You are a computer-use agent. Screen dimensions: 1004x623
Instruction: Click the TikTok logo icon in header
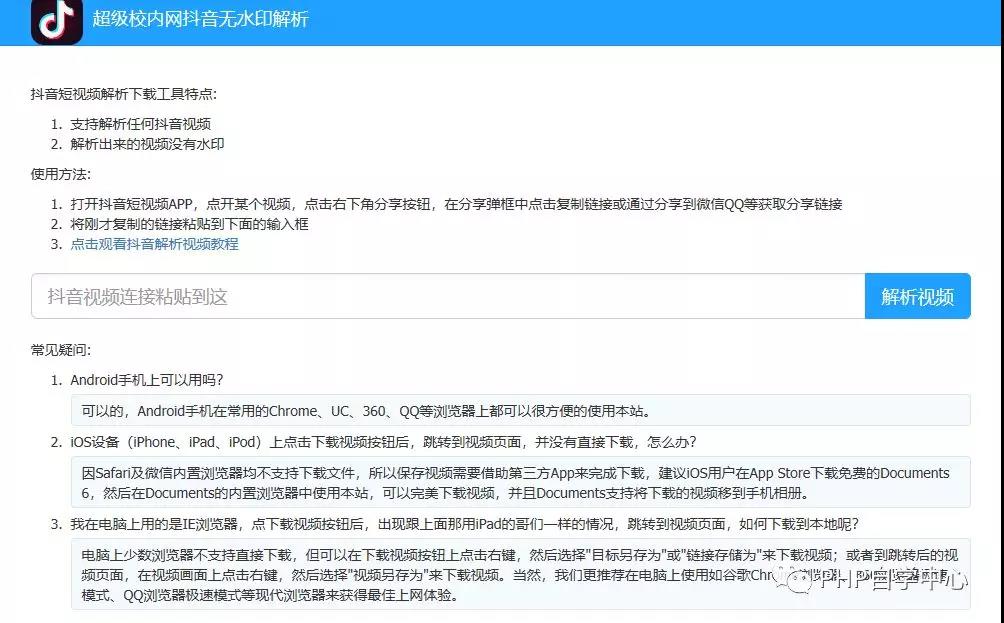pyautogui.click(x=56, y=21)
